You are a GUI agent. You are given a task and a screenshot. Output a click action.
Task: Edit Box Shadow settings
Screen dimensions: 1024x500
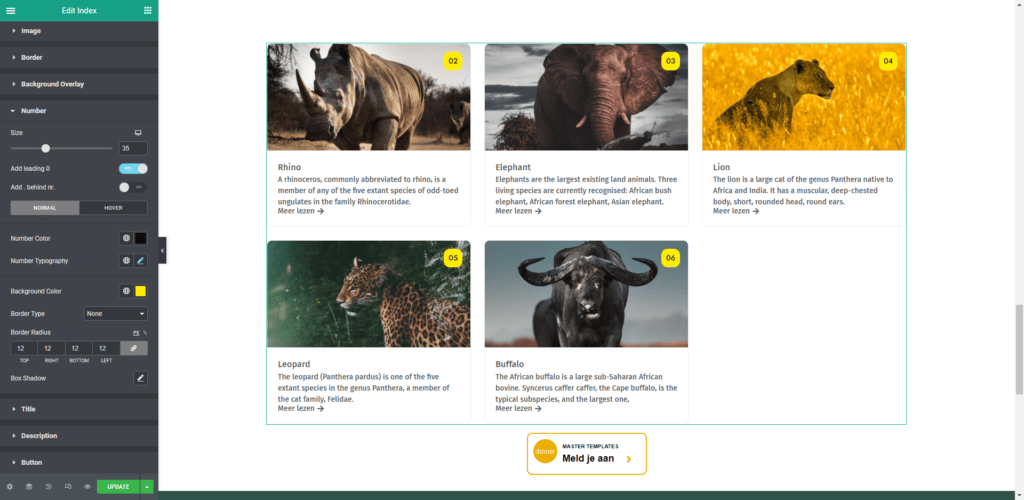click(141, 378)
